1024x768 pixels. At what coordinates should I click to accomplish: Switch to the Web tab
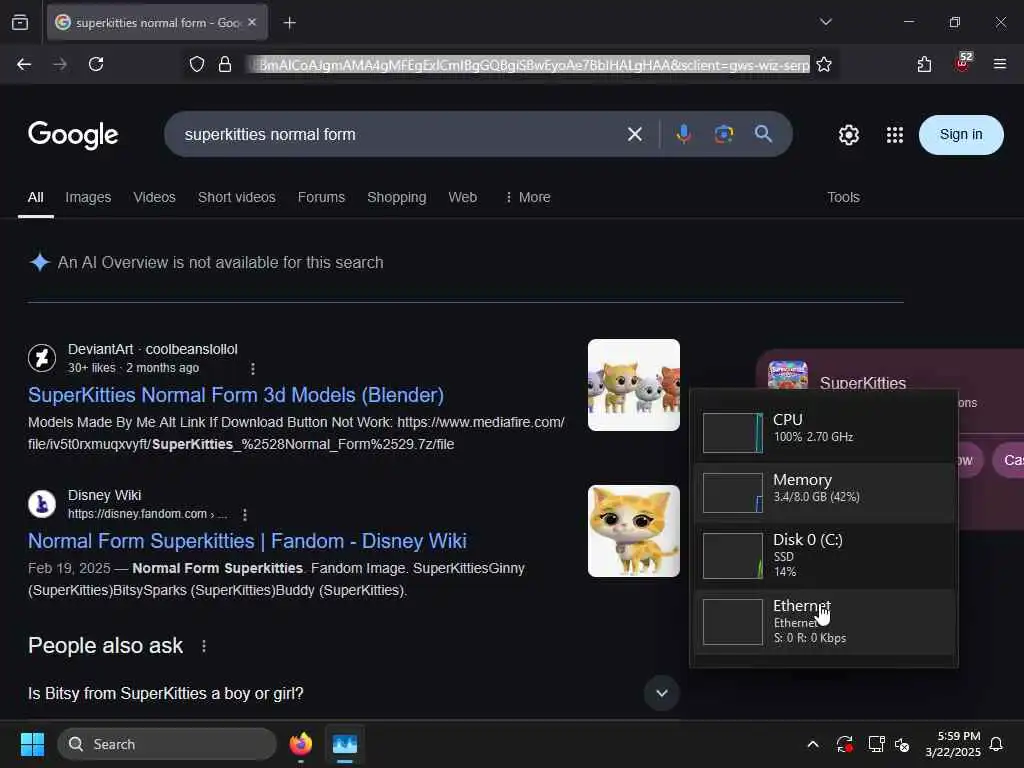pos(462,197)
